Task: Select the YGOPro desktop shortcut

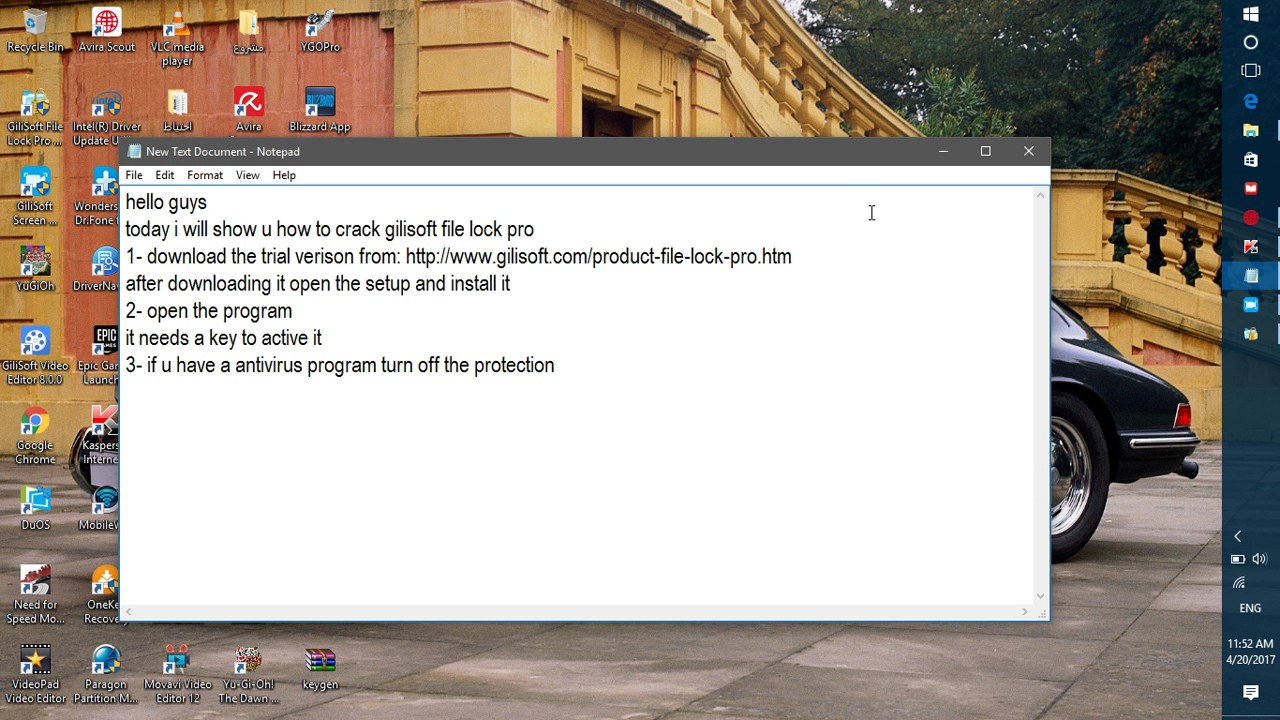Action: coord(320,30)
